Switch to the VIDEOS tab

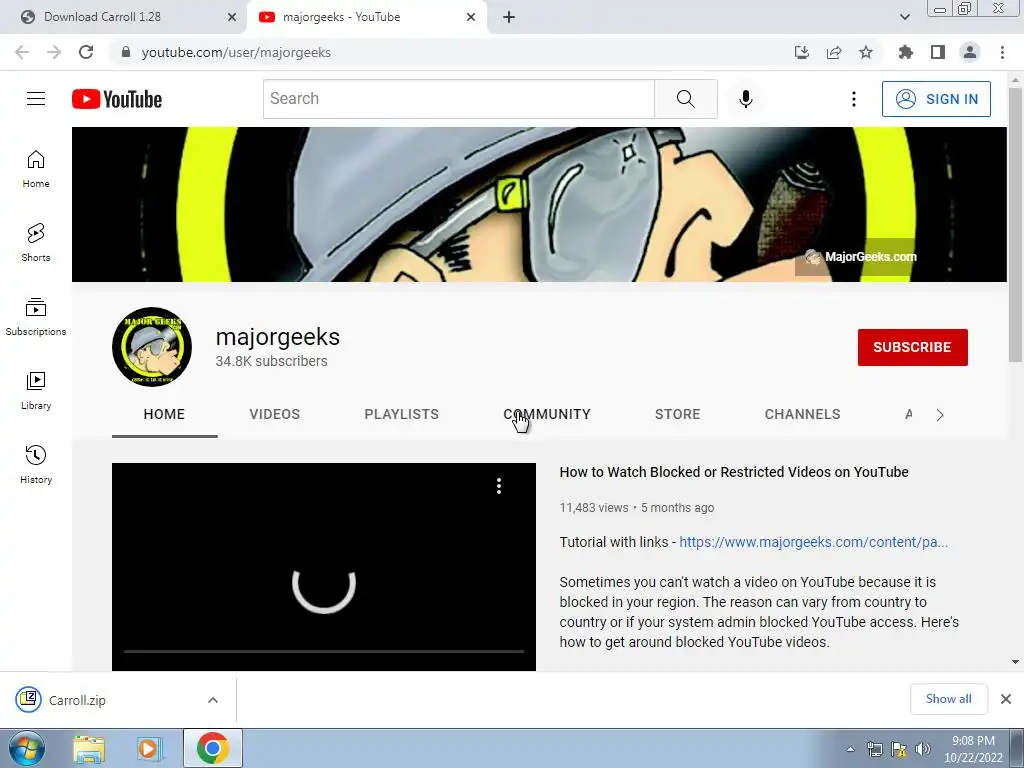(275, 415)
